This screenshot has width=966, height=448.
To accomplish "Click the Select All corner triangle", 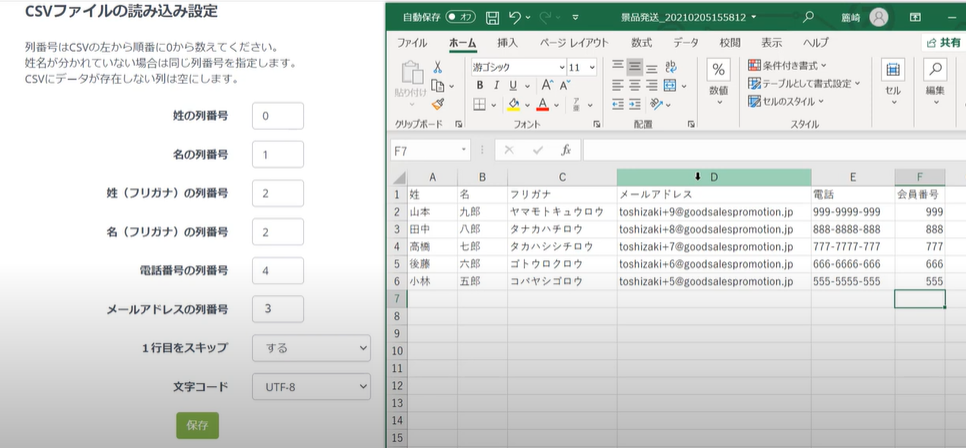I will pos(397,177).
